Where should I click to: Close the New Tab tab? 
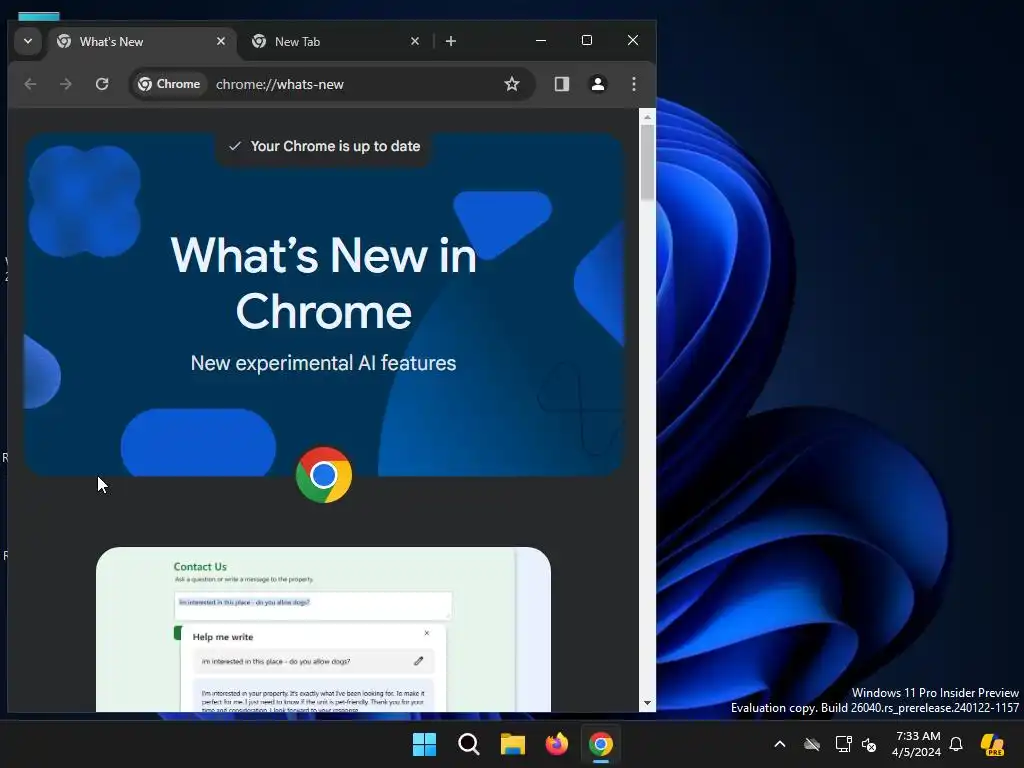click(x=415, y=41)
